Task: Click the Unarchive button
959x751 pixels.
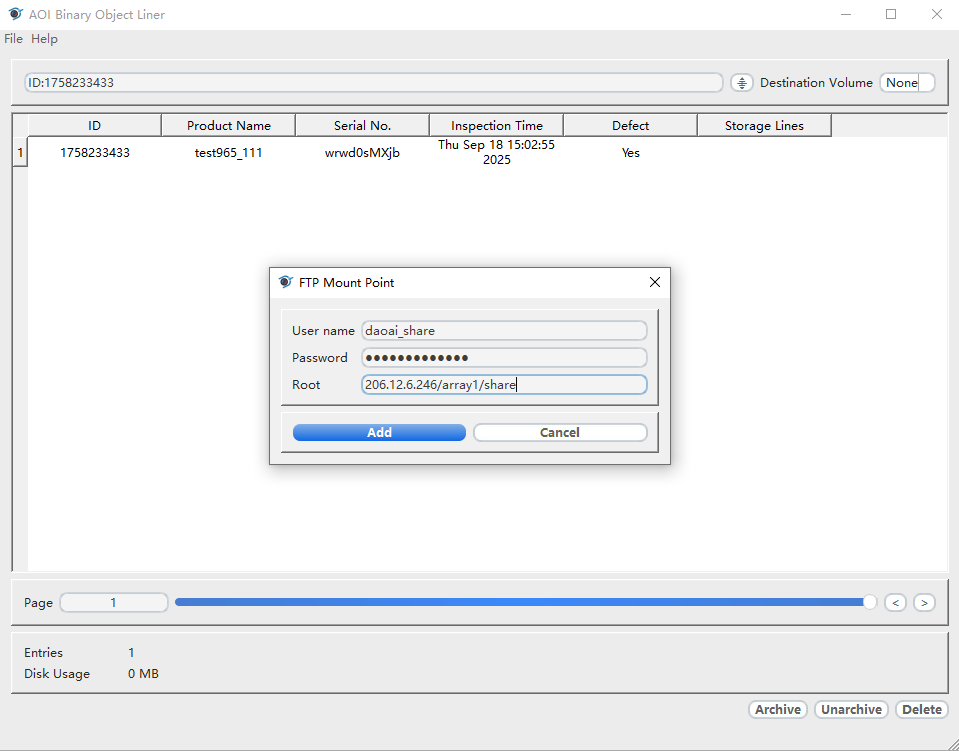Action: [x=851, y=710]
